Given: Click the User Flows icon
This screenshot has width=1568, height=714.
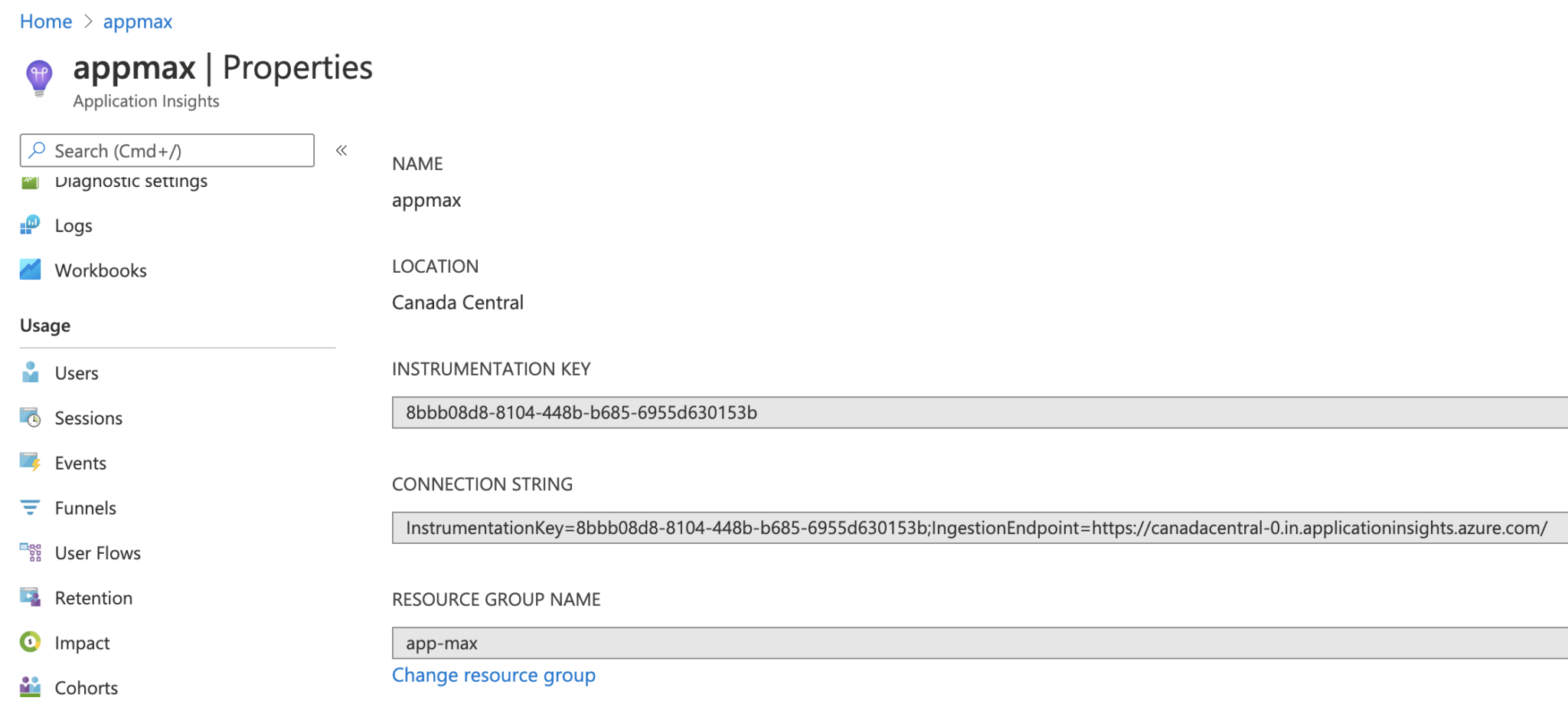Looking at the screenshot, I should pyautogui.click(x=30, y=552).
